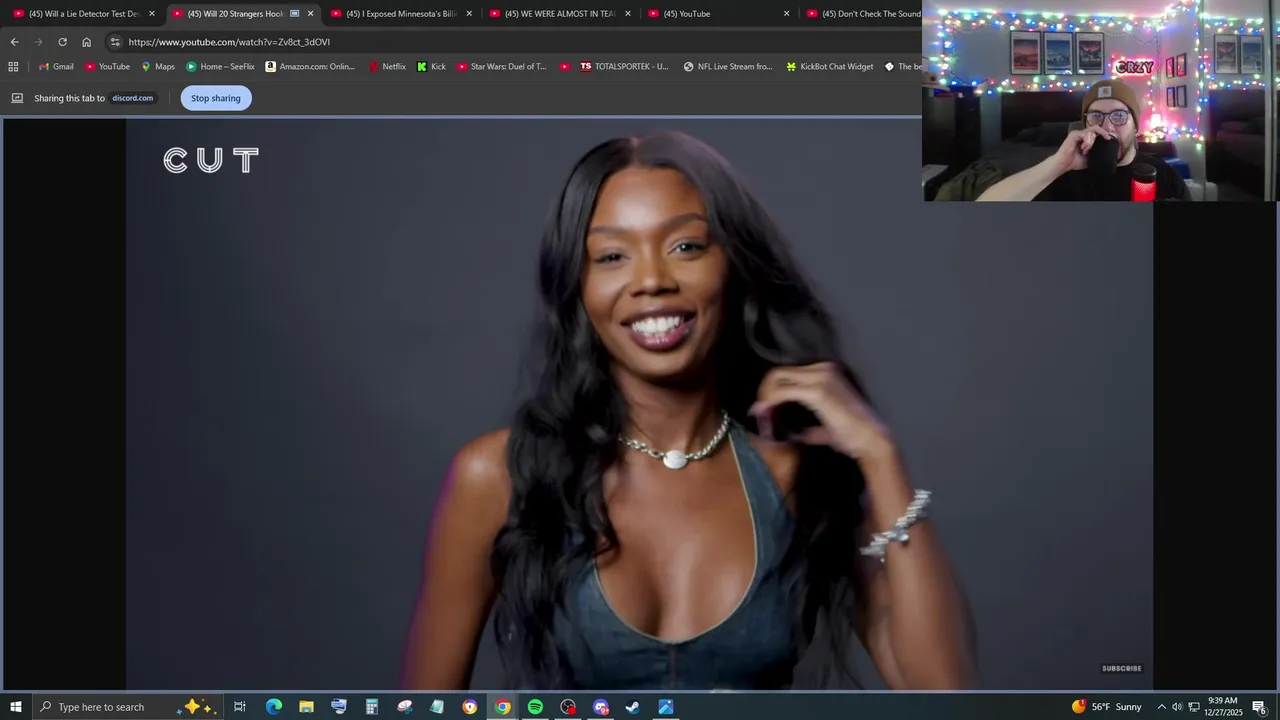Open the Windows notification center
1280x720 pixels.
pyautogui.click(x=1260, y=707)
